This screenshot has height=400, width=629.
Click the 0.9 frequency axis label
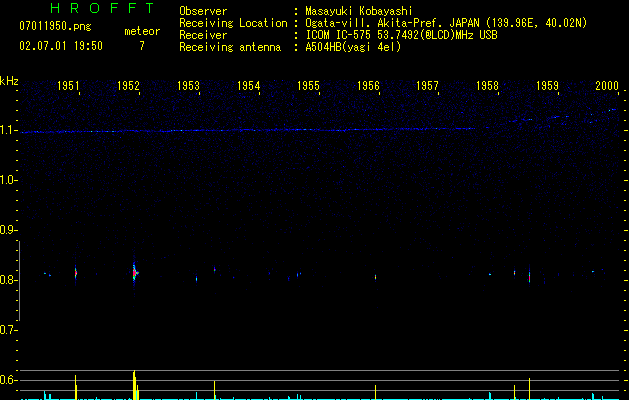pyautogui.click(x=8, y=230)
